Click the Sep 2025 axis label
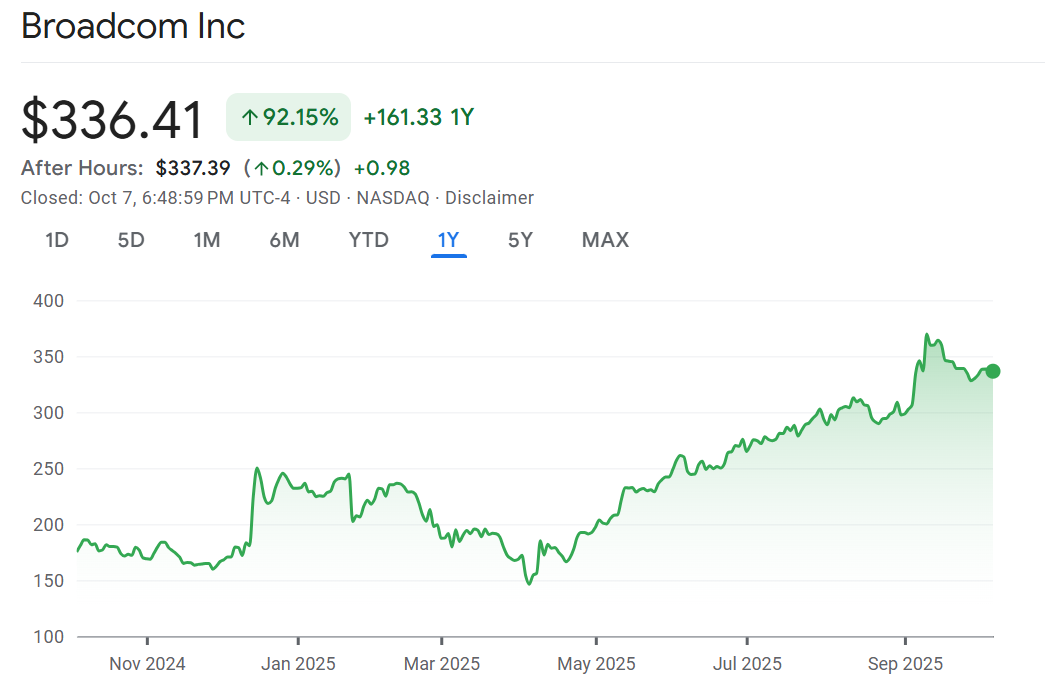 (905, 663)
